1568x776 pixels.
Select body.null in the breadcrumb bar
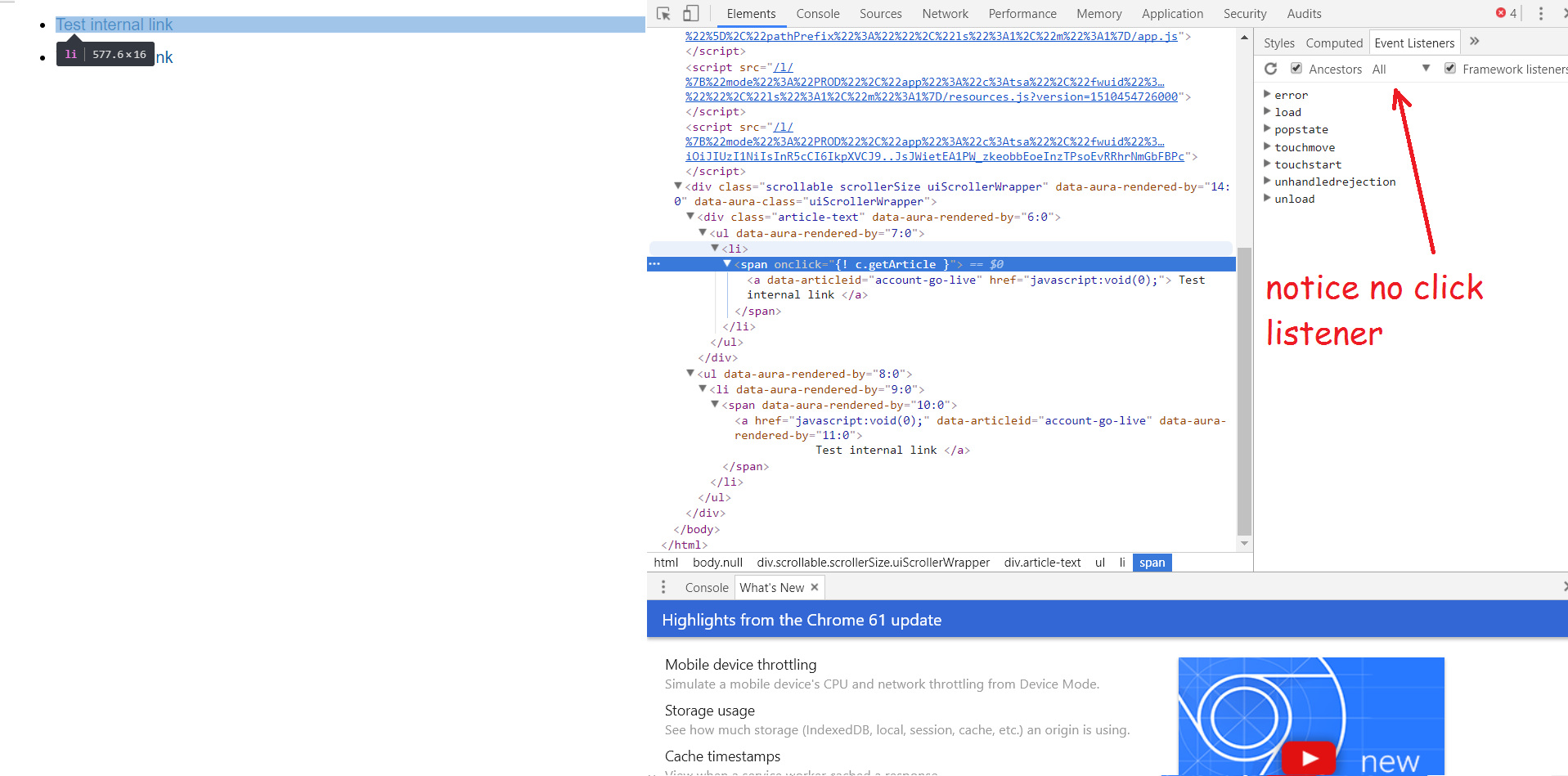click(717, 563)
